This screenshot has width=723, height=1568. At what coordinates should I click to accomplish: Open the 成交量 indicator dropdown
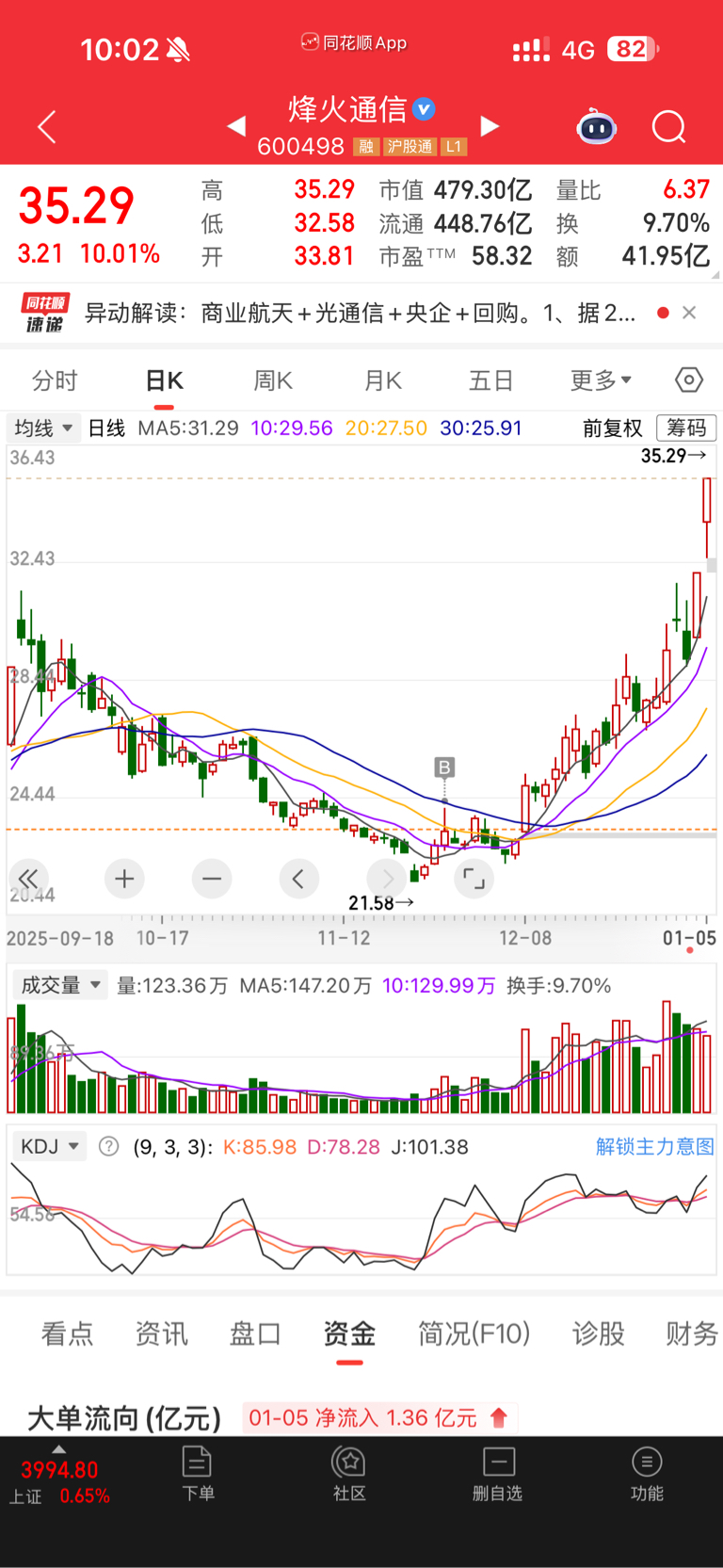(x=58, y=985)
